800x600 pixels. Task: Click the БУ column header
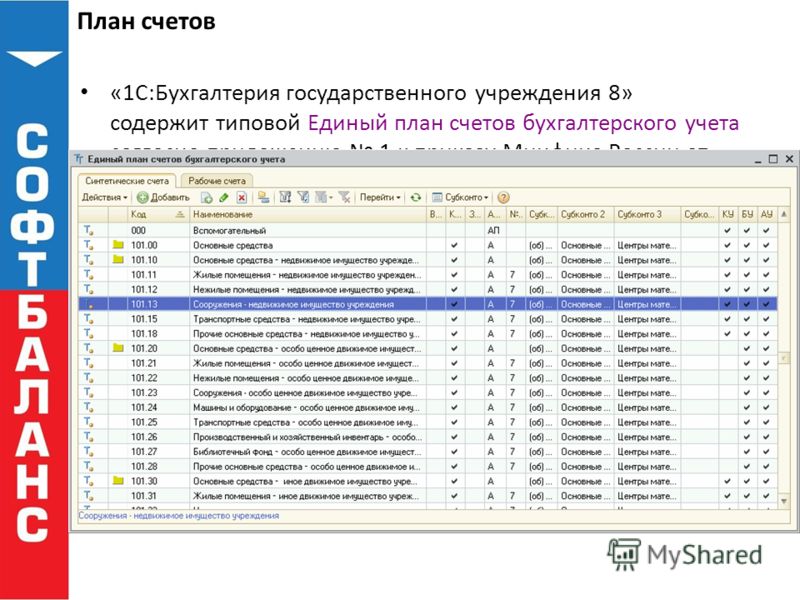click(x=747, y=215)
